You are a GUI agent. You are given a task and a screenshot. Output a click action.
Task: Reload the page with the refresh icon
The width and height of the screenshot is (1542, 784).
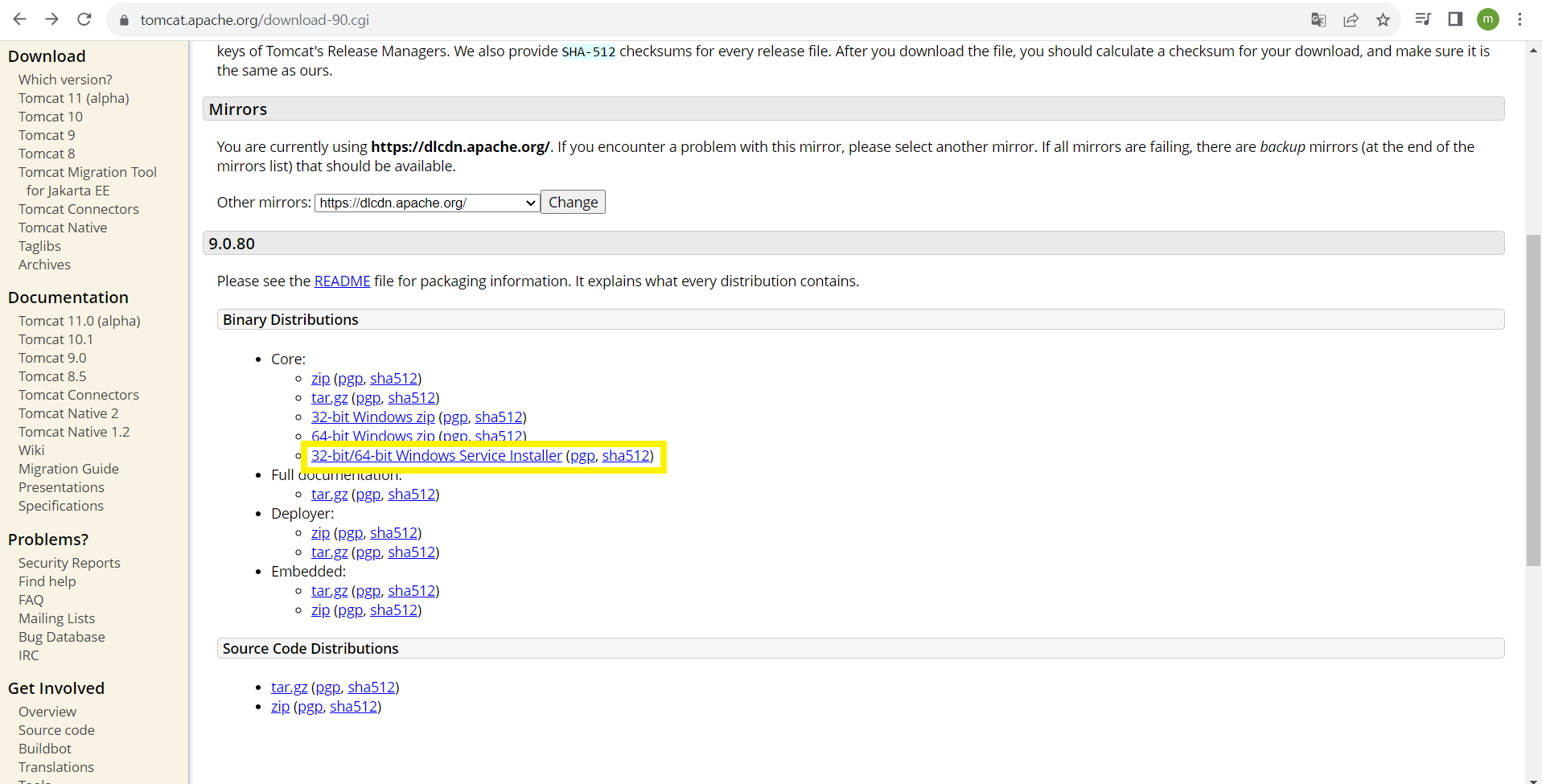click(x=84, y=19)
